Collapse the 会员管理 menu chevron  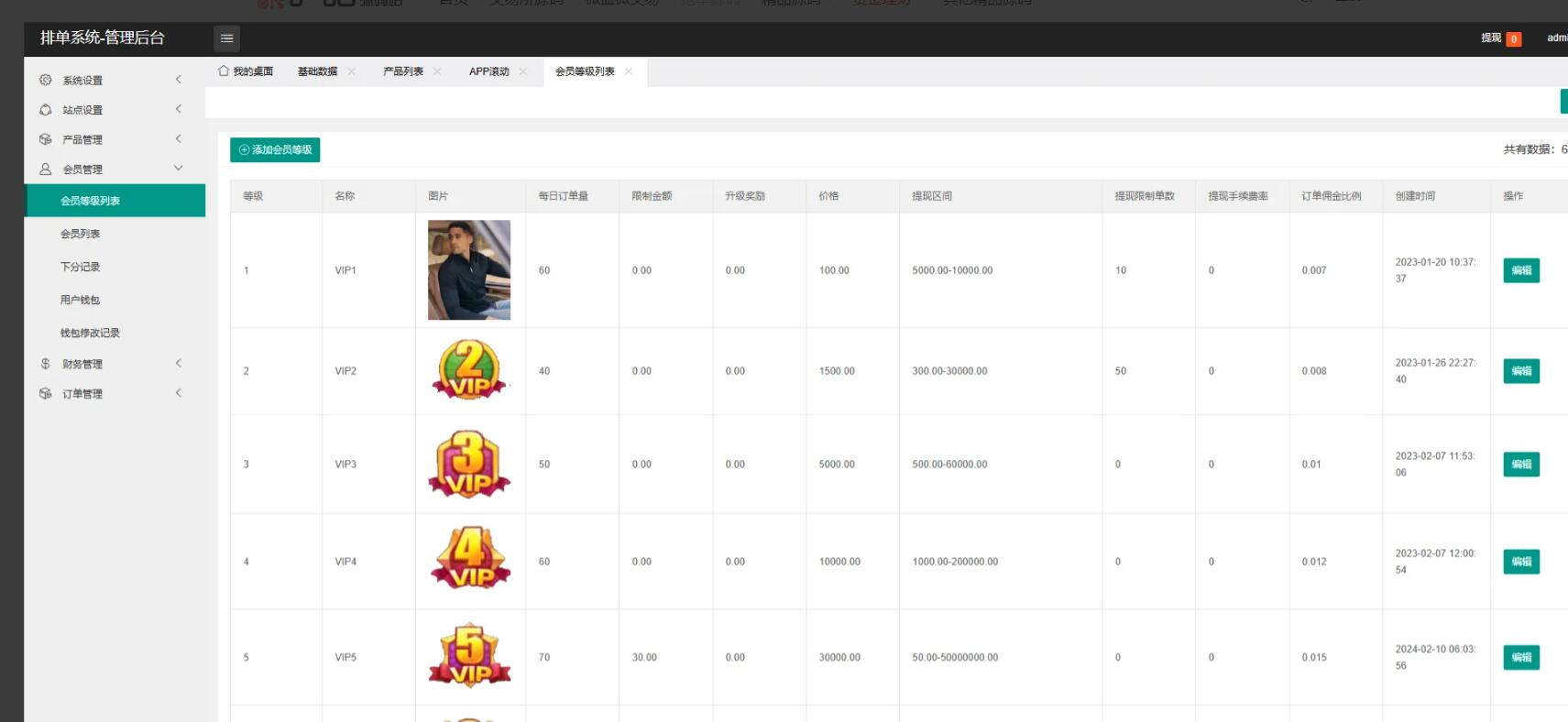click(x=179, y=169)
